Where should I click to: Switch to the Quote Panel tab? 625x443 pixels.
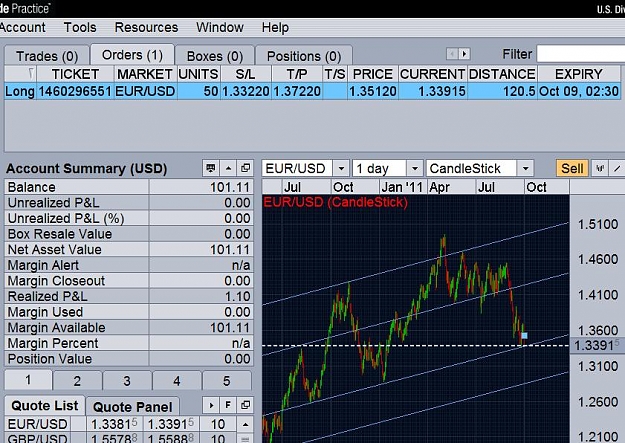pos(132,407)
